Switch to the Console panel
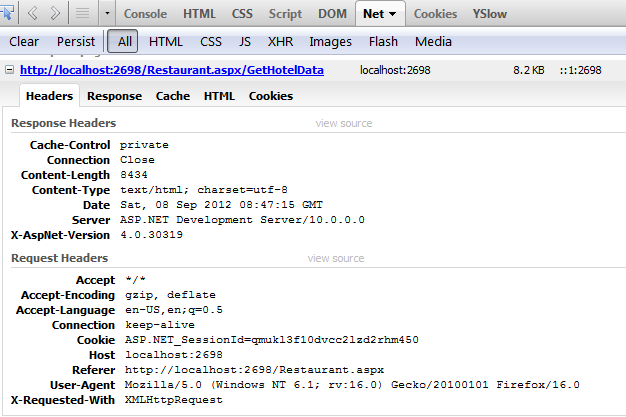Screen dimensions: 626x417 pyautogui.click(x=145, y=14)
